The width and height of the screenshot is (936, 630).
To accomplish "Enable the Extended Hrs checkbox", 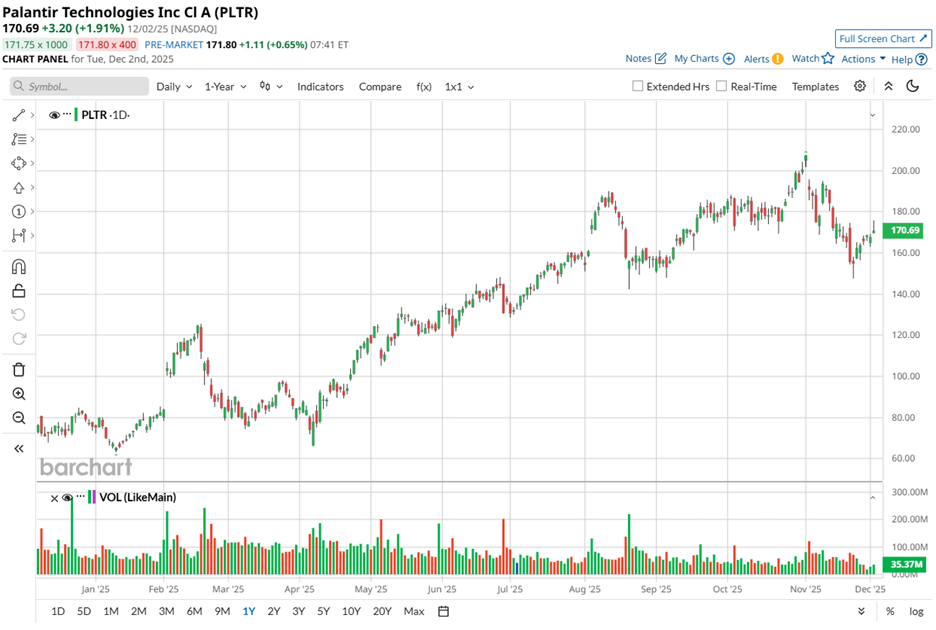I will click(x=638, y=87).
